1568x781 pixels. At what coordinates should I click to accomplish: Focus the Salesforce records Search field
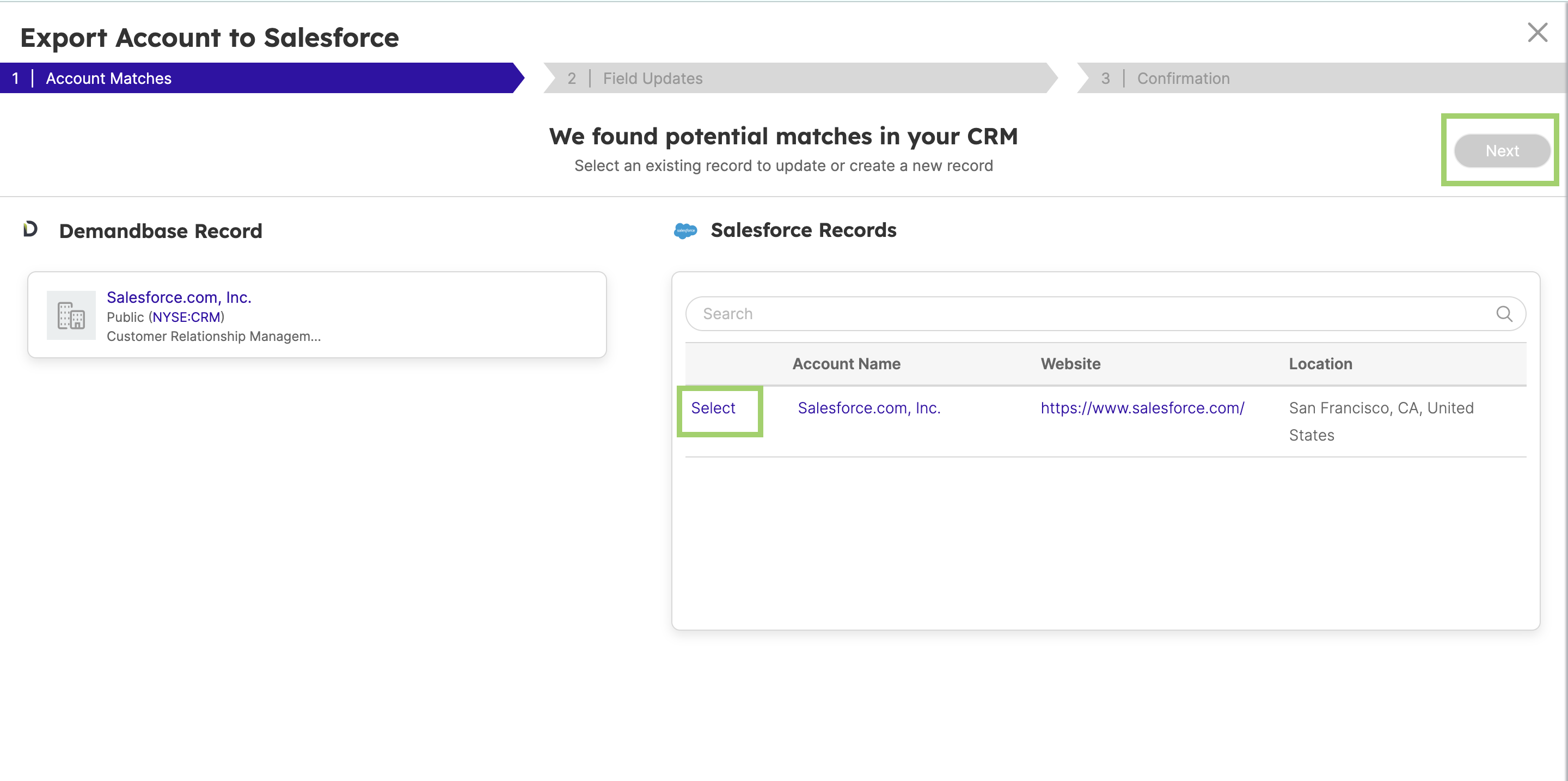[x=1105, y=314]
